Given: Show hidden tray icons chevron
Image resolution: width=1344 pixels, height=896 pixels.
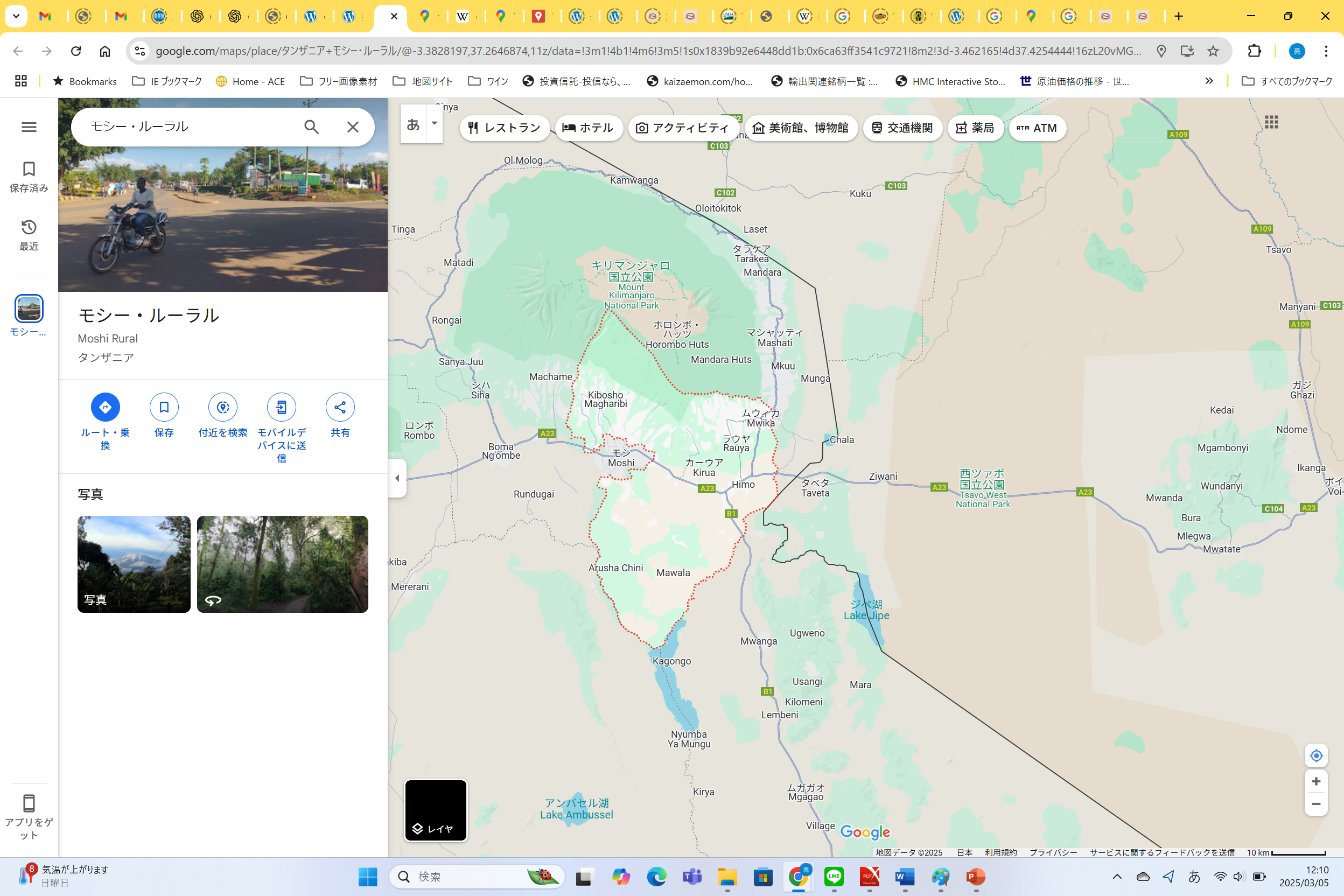Looking at the screenshot, I should point(1117,876).
